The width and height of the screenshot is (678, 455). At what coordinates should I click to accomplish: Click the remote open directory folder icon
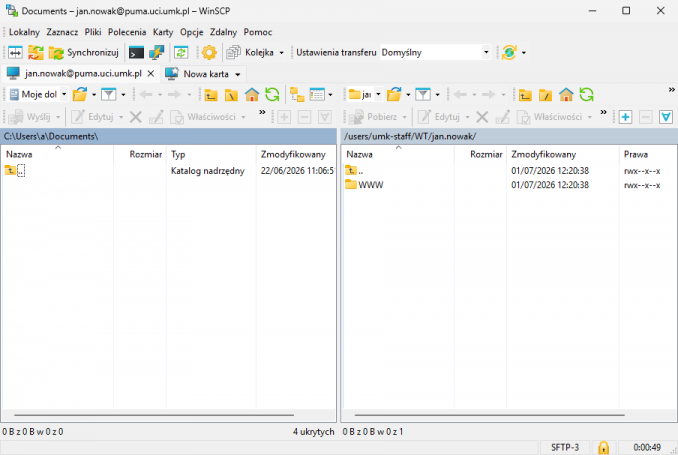pyautogui.click(x=394, y=94)
